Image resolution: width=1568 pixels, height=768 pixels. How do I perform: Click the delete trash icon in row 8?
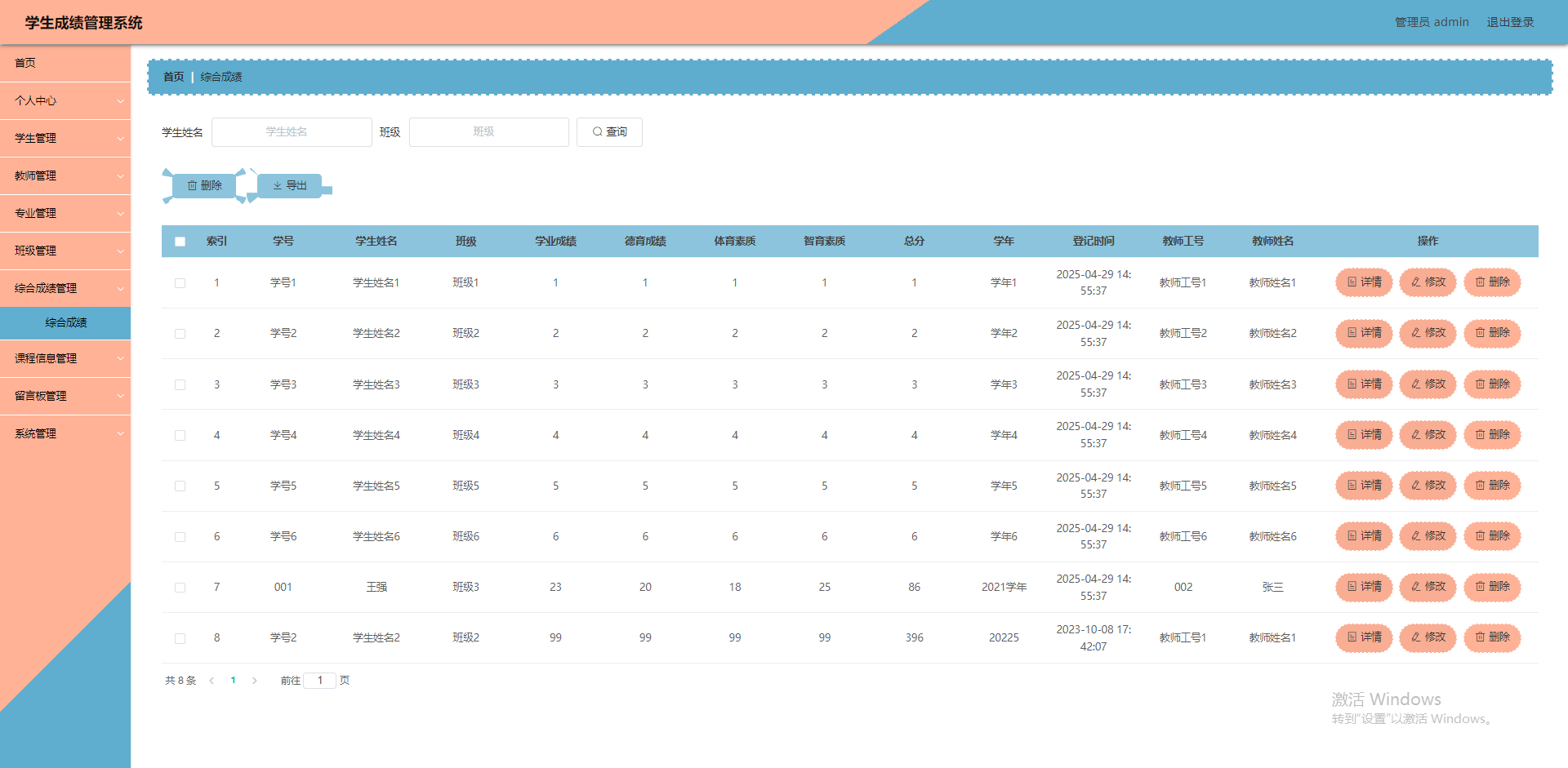click(x=1479, y=637)
